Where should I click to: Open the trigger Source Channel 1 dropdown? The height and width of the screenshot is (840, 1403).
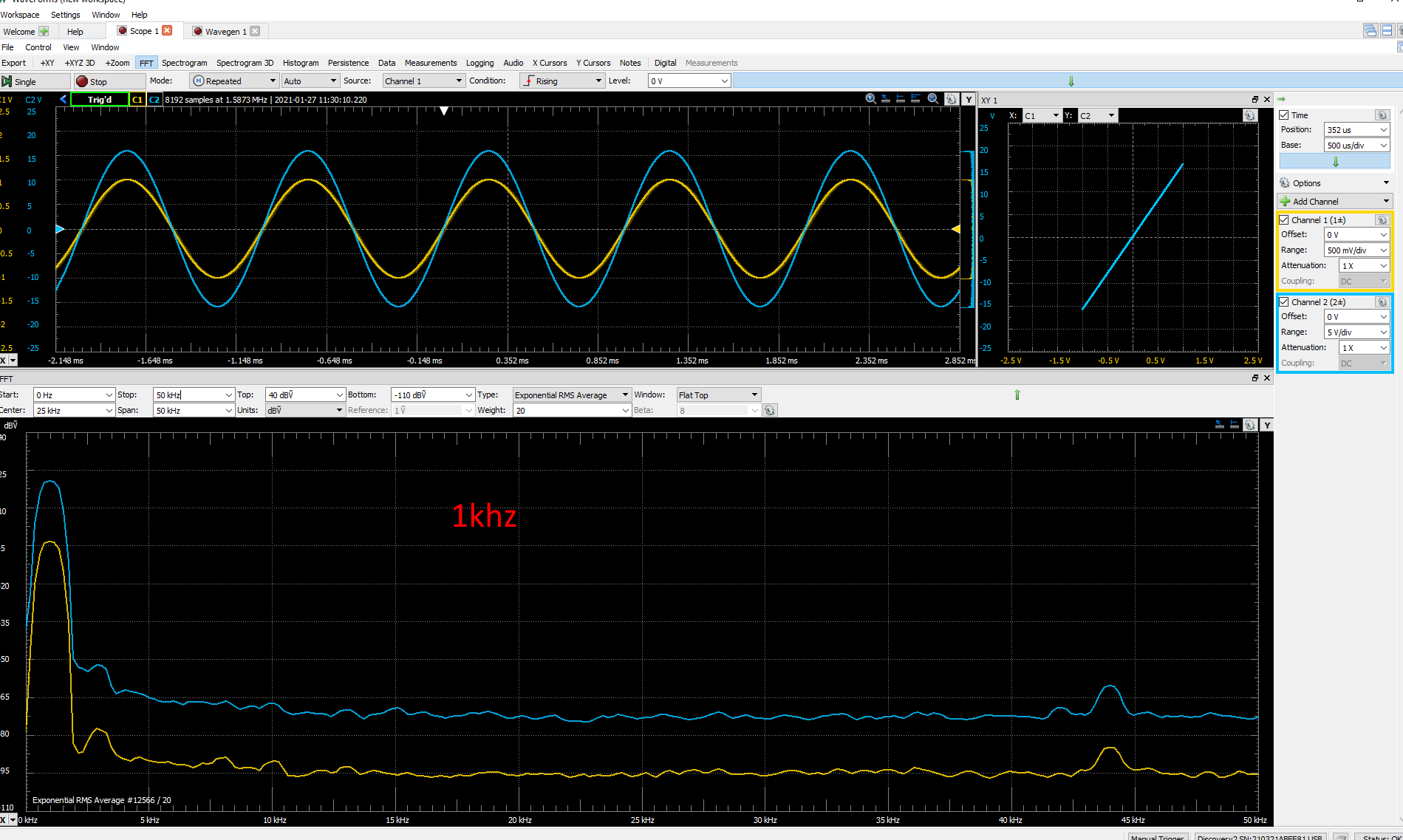[423, 81]
